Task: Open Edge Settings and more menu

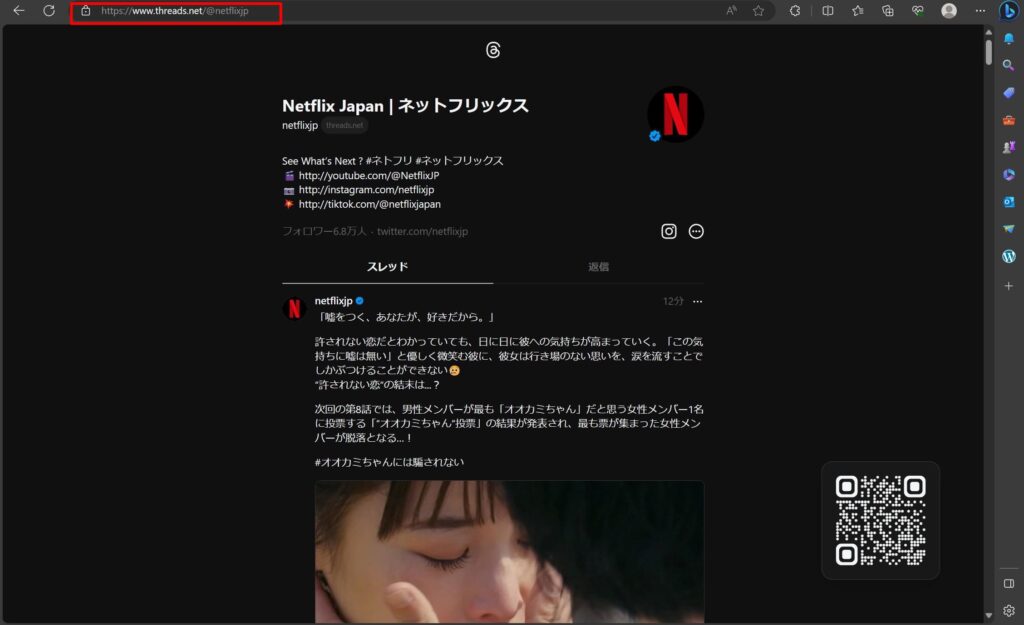Action: [980, 10]
